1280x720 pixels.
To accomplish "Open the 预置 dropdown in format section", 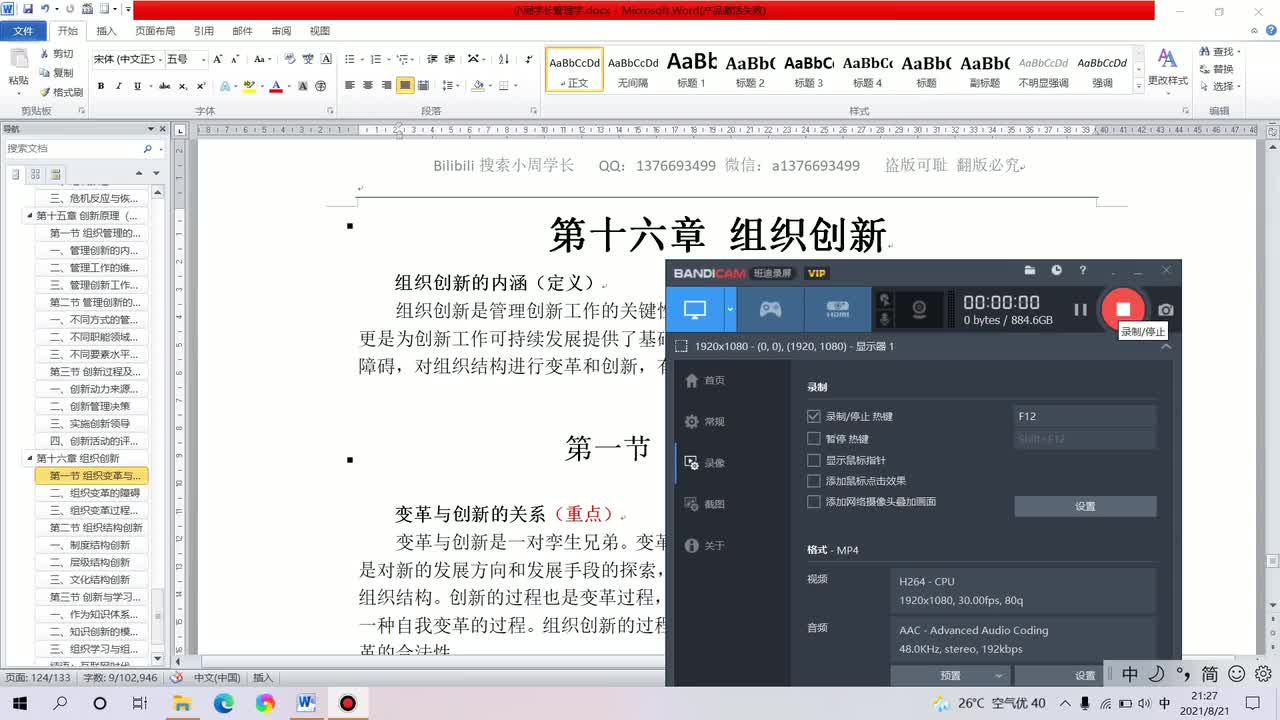I will pyautogui.click(x=950, y=675).
